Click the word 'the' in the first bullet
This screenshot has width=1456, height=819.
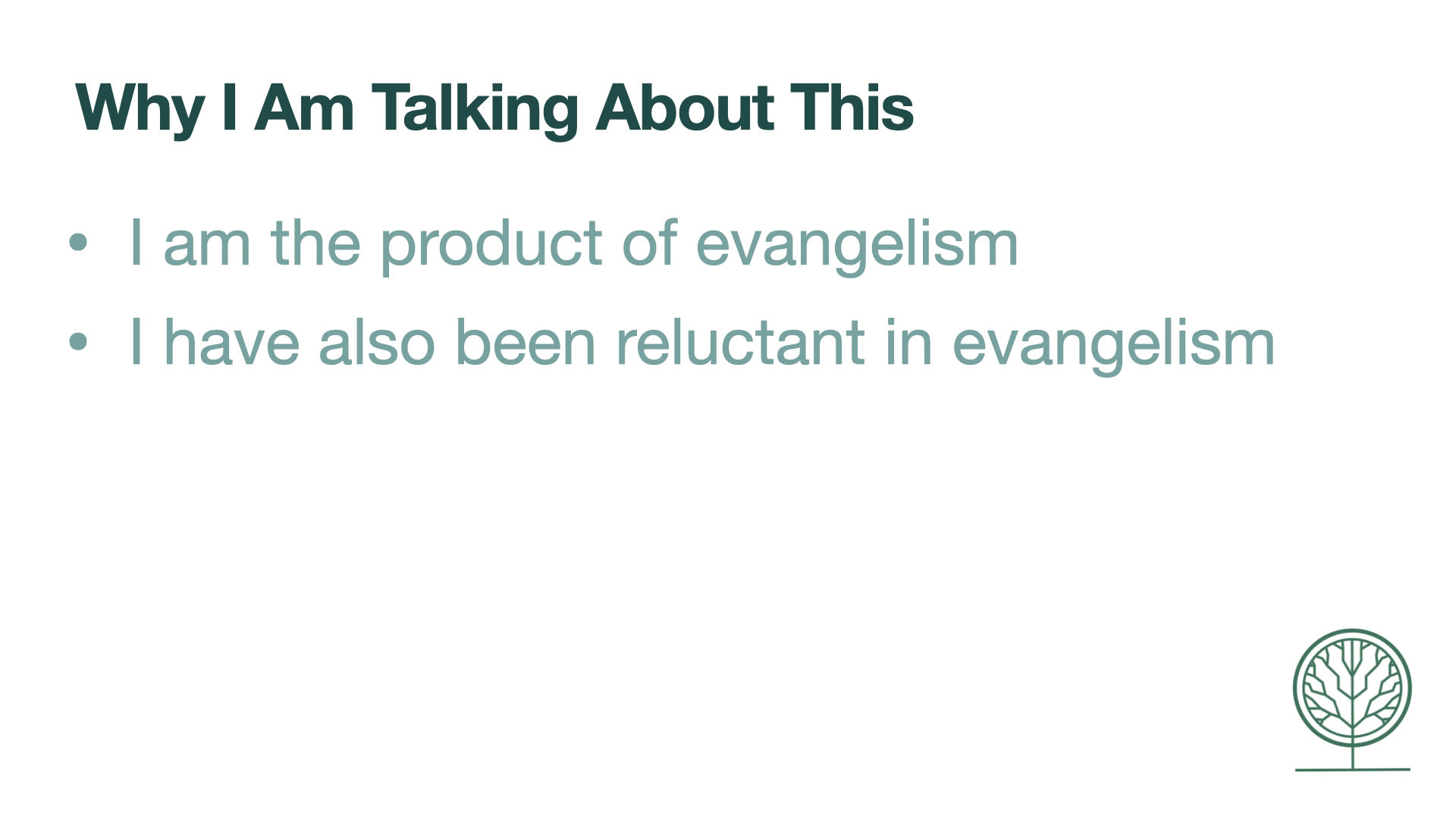tap(315, 241)
